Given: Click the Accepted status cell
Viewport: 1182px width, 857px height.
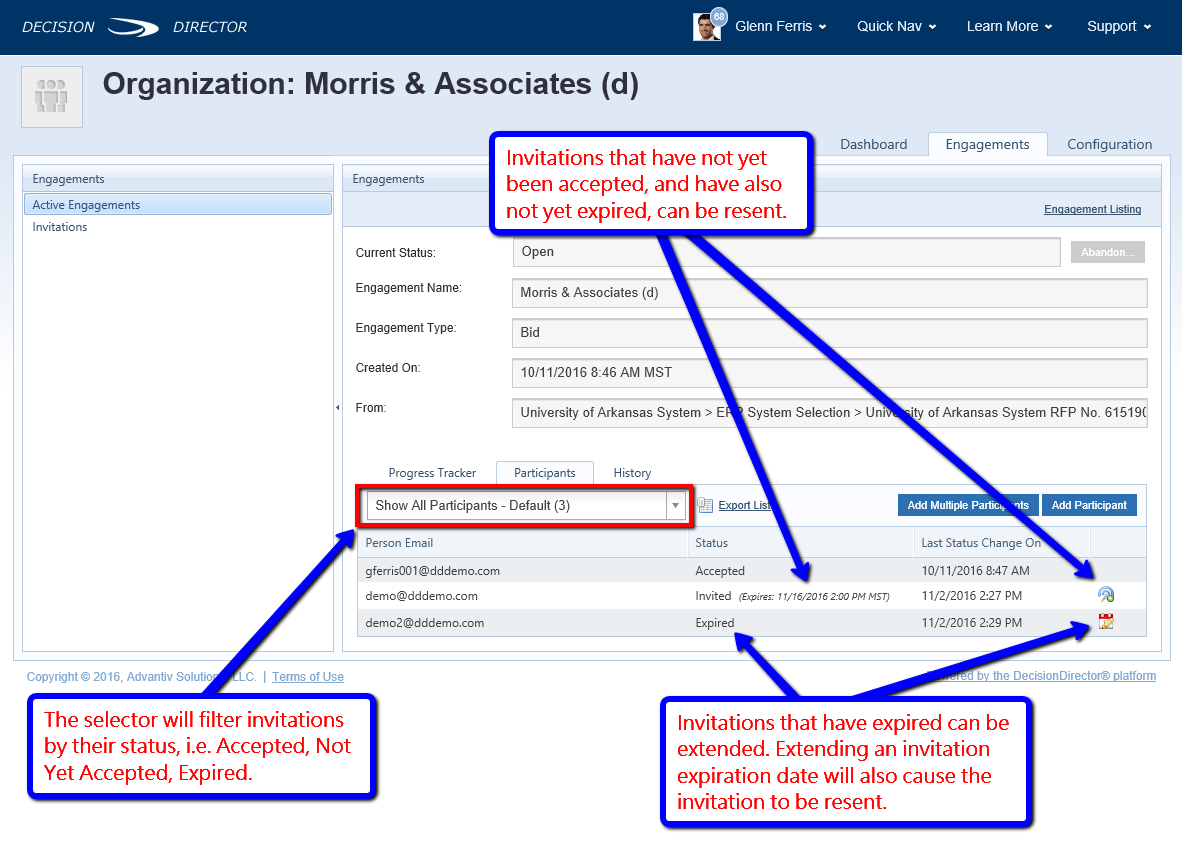Looking at the screenshot, I should coord(720,571).
